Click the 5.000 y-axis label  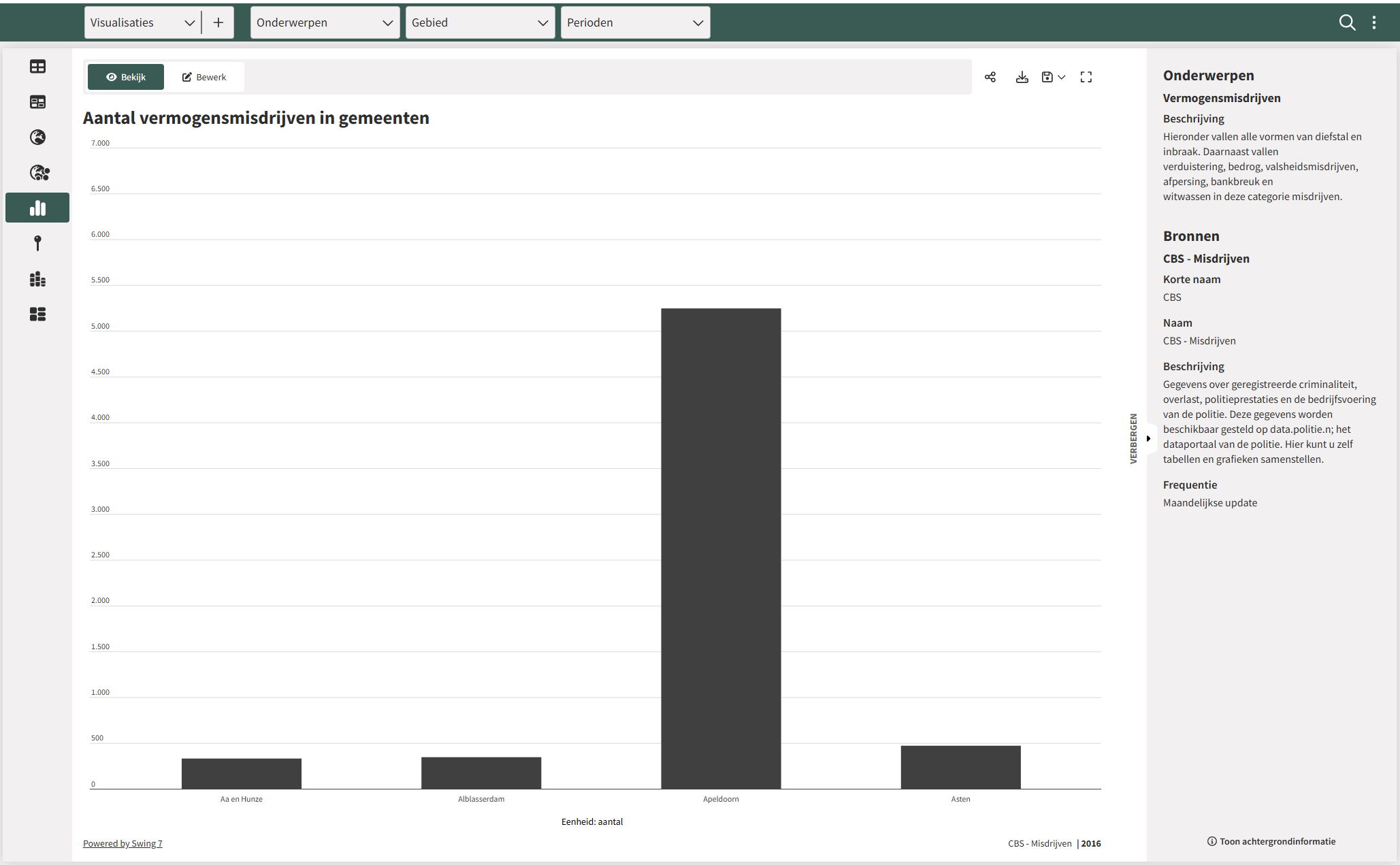(x=100, y=326)
